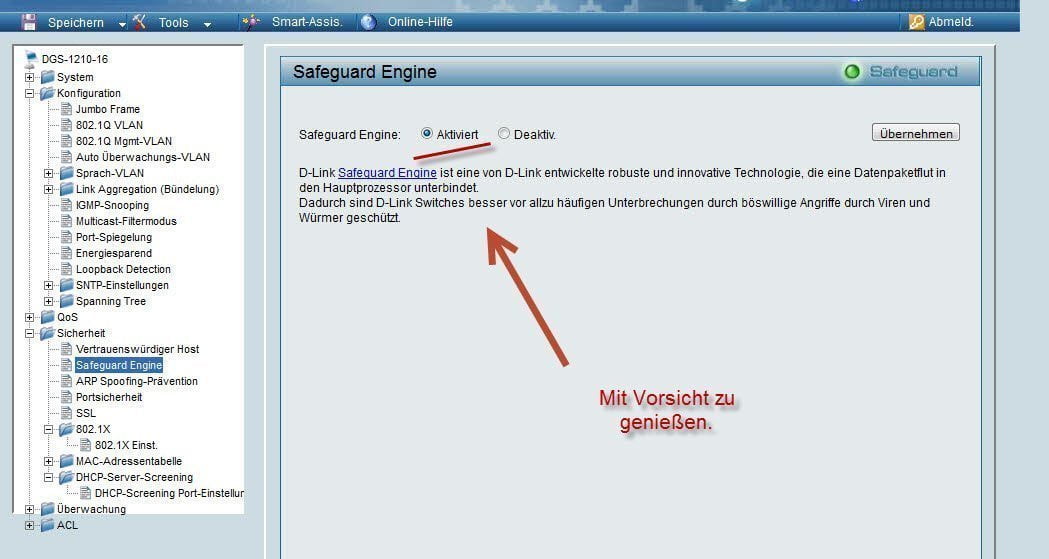Screen dimensions: 1049x559
Task: Click the Konfiguration open folder icon
Action: (x=47, y=93)
